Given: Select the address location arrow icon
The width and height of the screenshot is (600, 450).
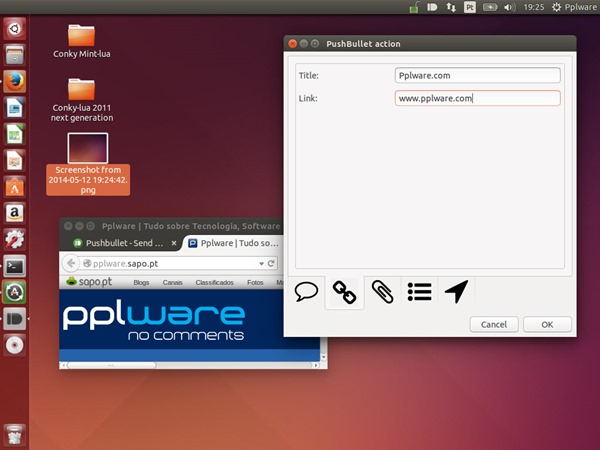Looking at the screenshot, I should pos(457,291).
